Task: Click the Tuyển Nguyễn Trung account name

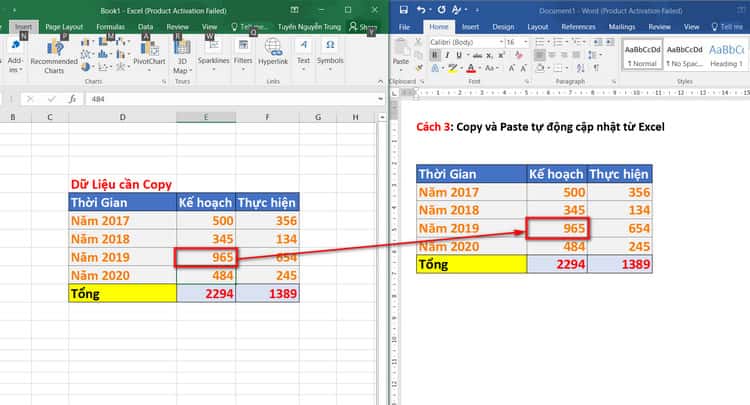Action: pyautogui.click(x=309, y=27)
